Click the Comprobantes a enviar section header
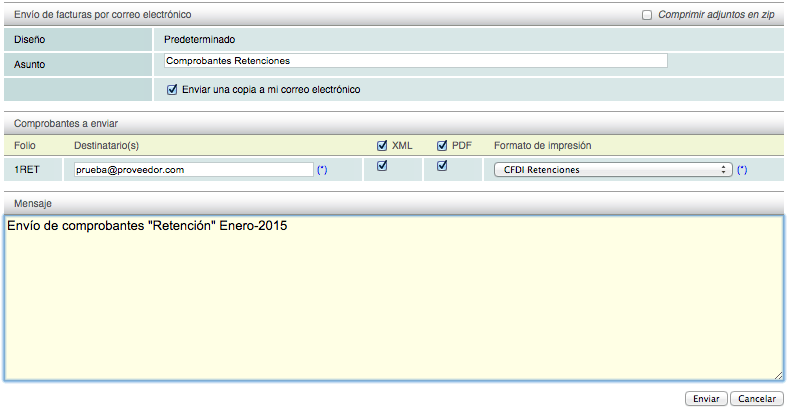Viewport: 790px width, 409px height. [65, 124]
